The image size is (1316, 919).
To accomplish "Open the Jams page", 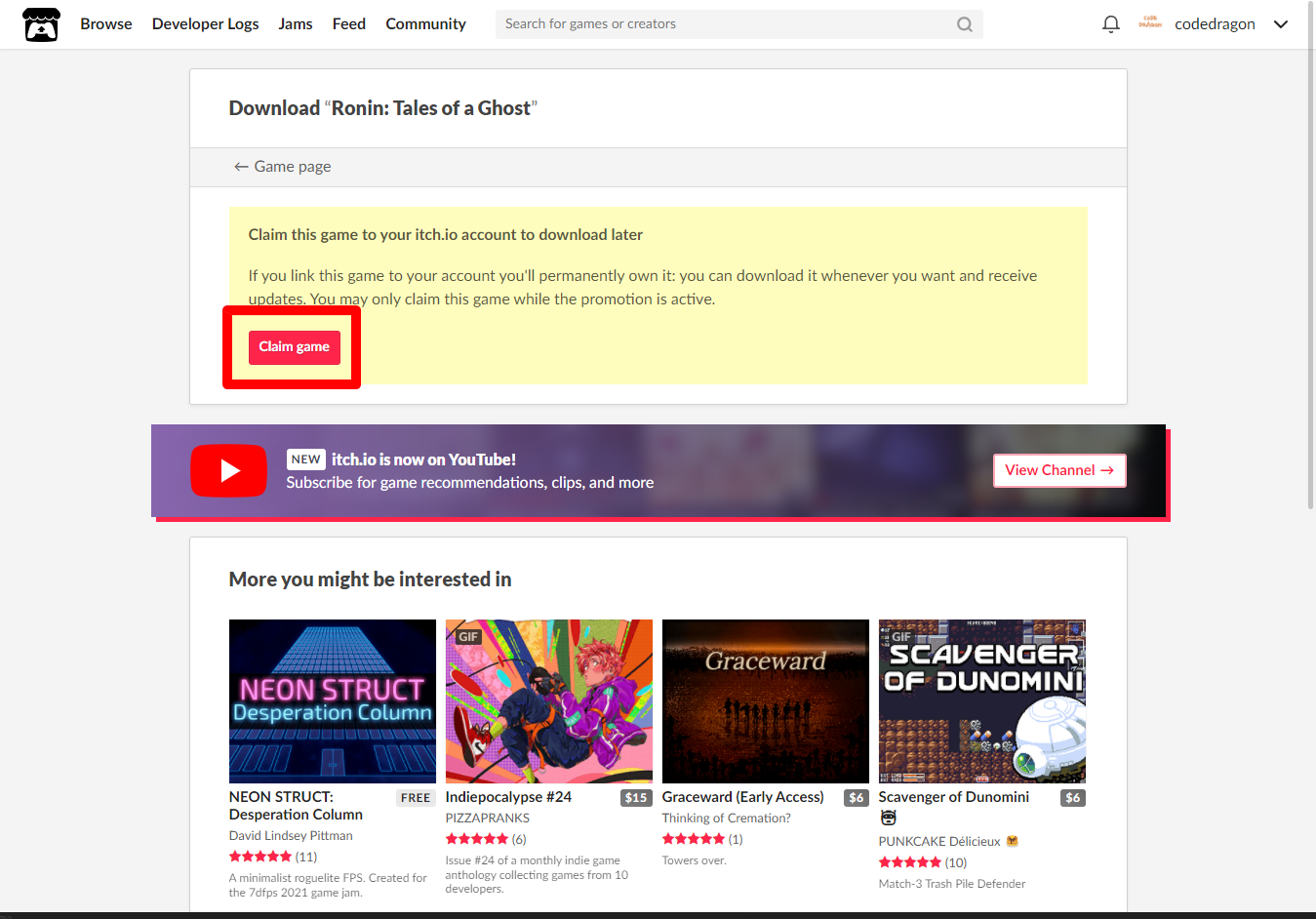I will point(296,24).
